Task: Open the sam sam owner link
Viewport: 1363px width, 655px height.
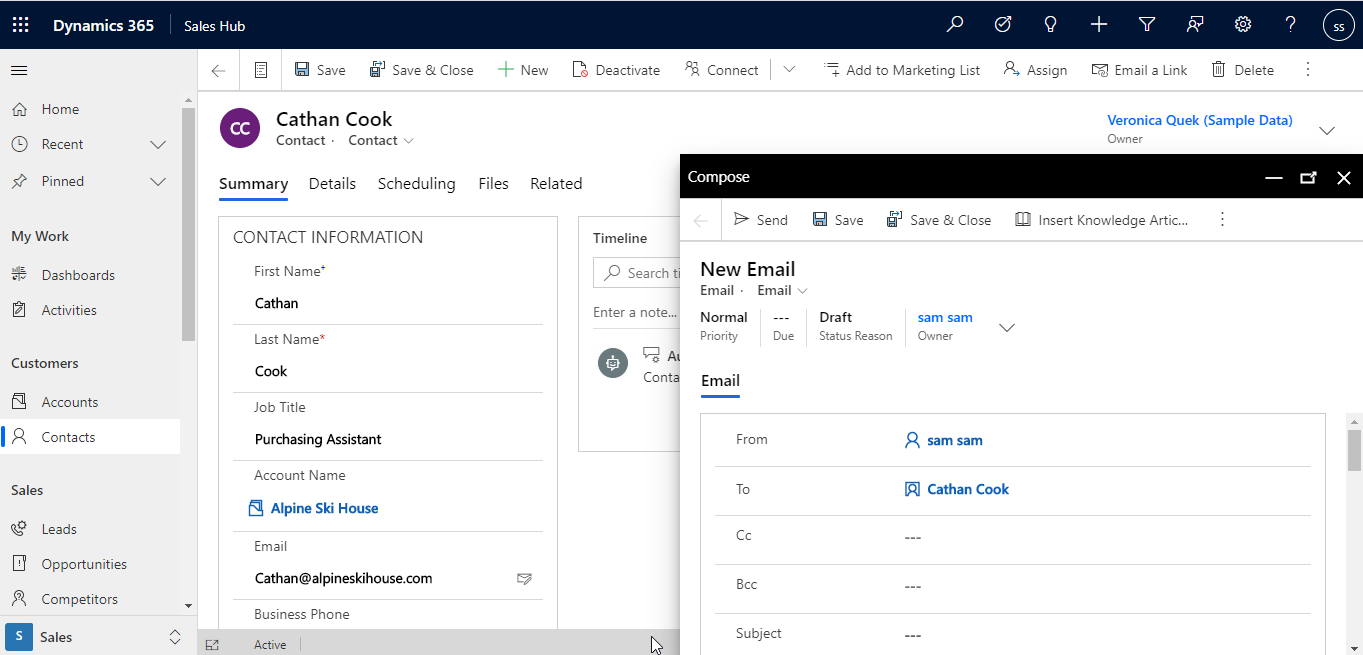Action: tap(945, 318)
